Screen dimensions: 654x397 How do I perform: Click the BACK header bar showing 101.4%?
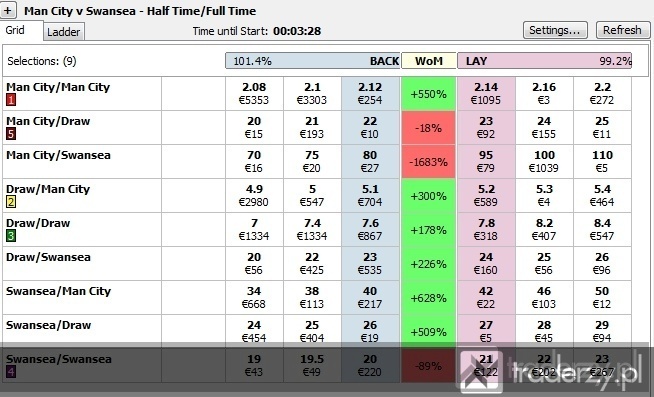coord(313,61)
